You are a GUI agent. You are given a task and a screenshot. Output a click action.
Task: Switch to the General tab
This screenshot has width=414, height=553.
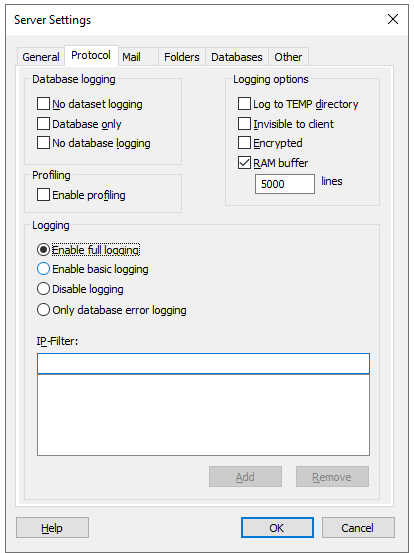coord(41,57)
